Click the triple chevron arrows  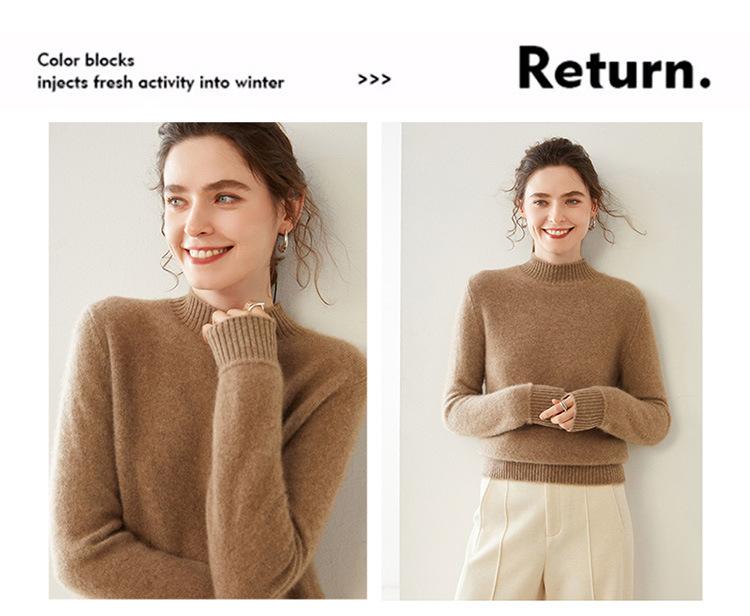(x=374, y=79)
